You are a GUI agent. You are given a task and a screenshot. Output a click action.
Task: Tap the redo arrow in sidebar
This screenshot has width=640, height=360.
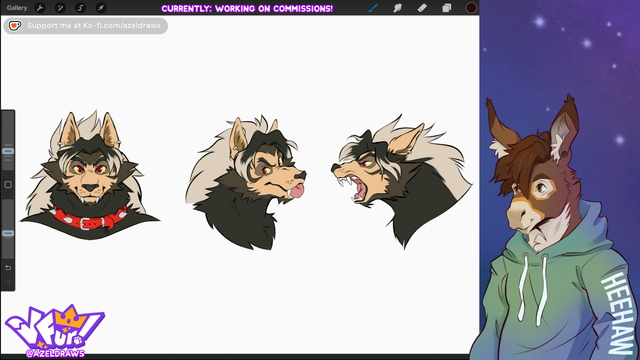tap(8, 282)
